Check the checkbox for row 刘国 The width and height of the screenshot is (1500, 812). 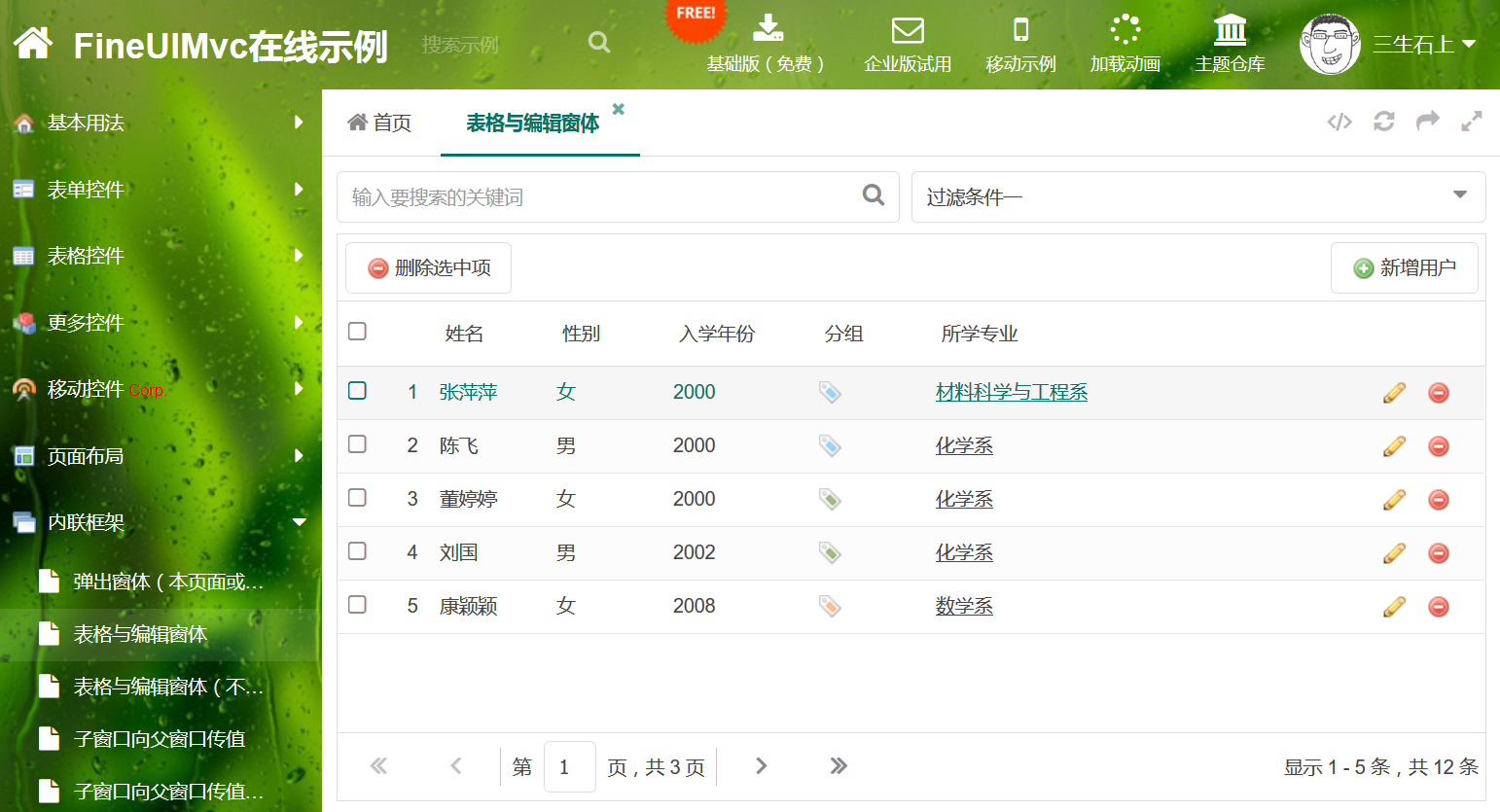(x=357, y=551)
